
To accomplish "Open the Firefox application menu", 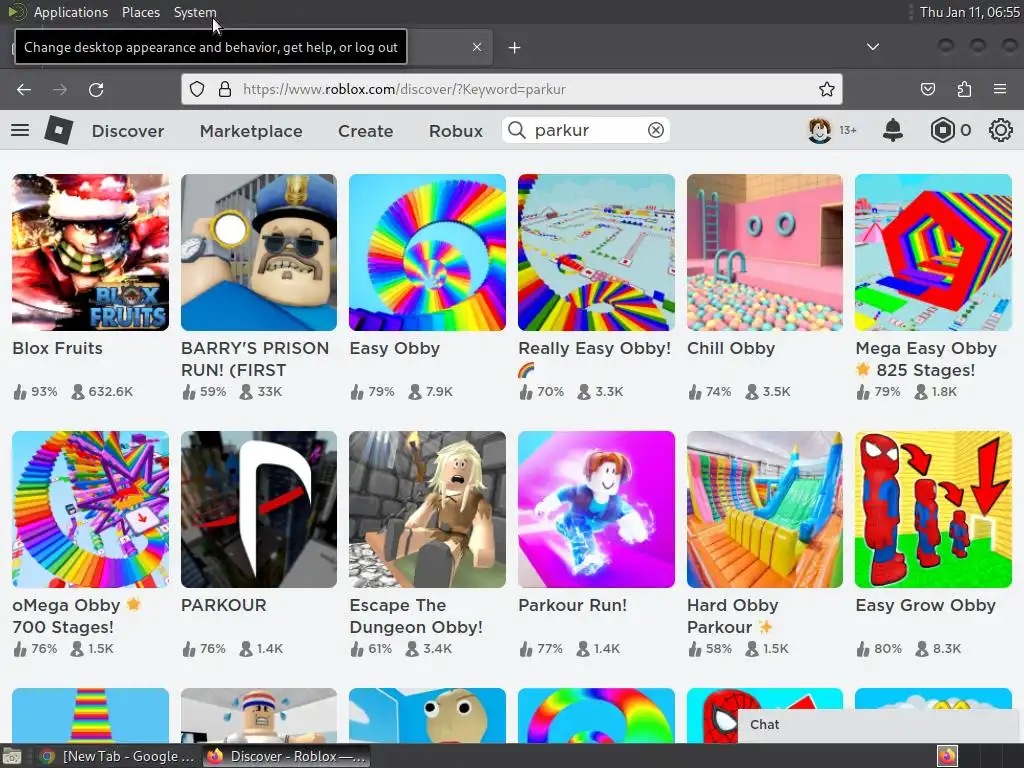I will tap(1000, 89).
